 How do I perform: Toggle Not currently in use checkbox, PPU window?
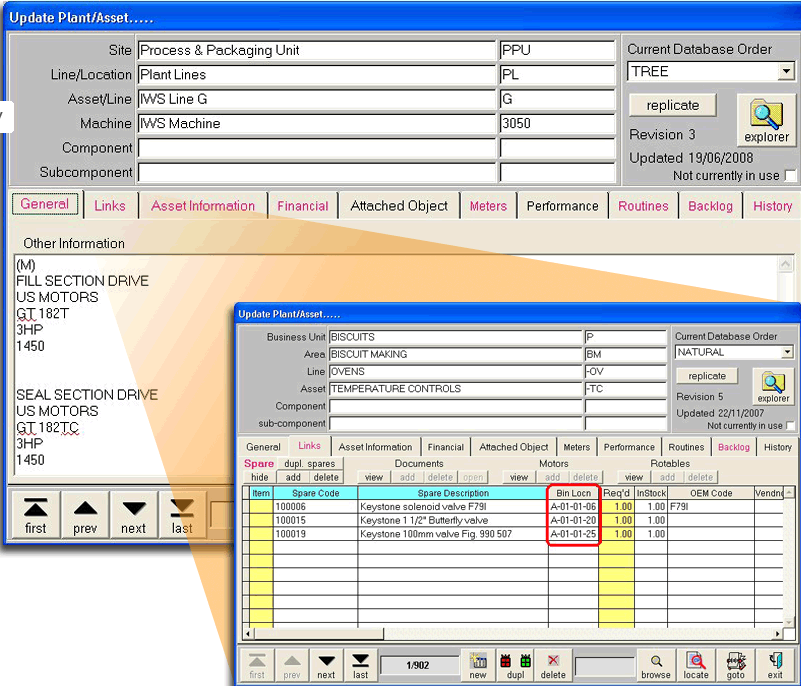[x=791, y=176]
